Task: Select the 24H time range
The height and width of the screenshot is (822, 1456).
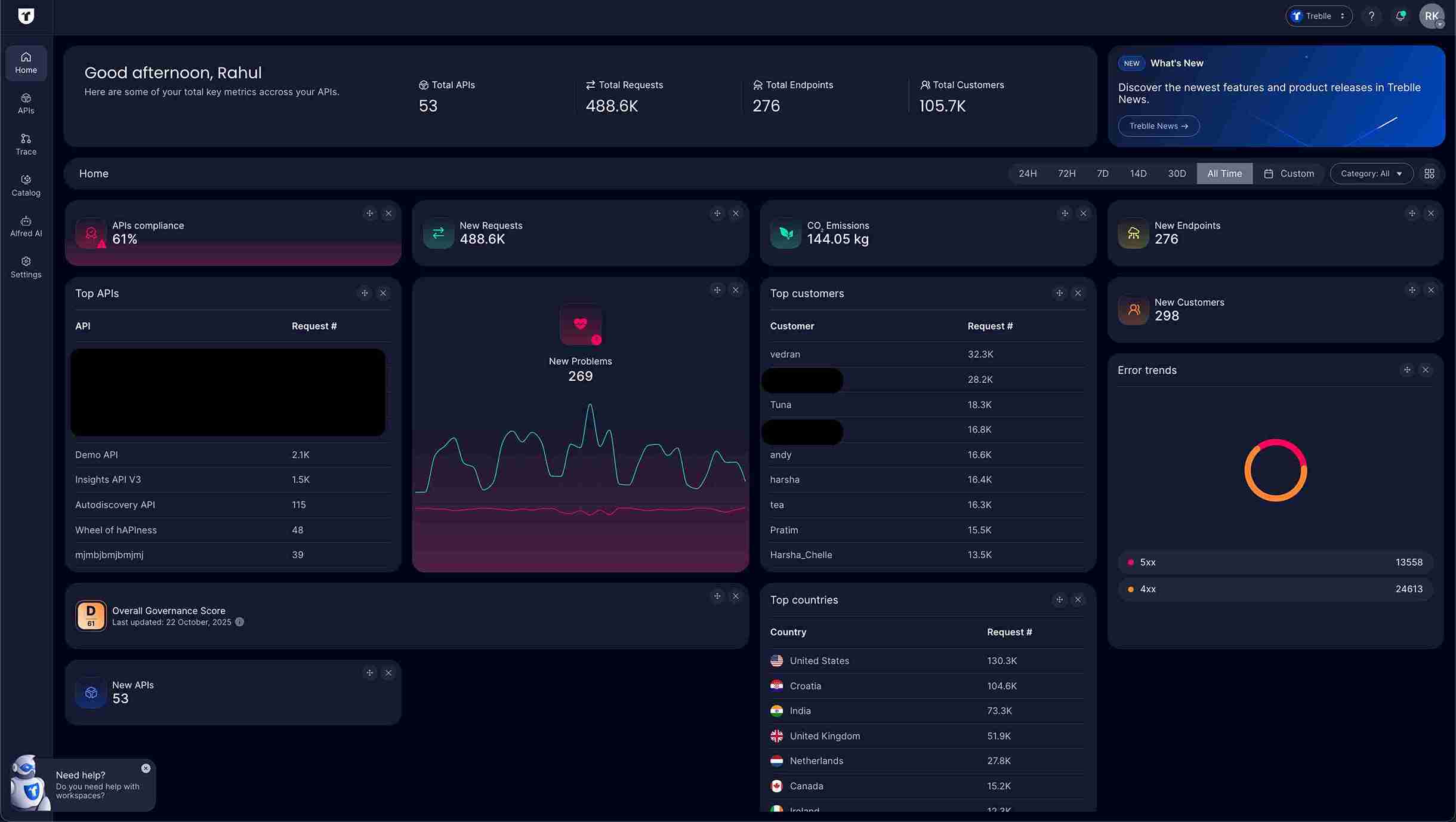Action: coord(1027,174)
